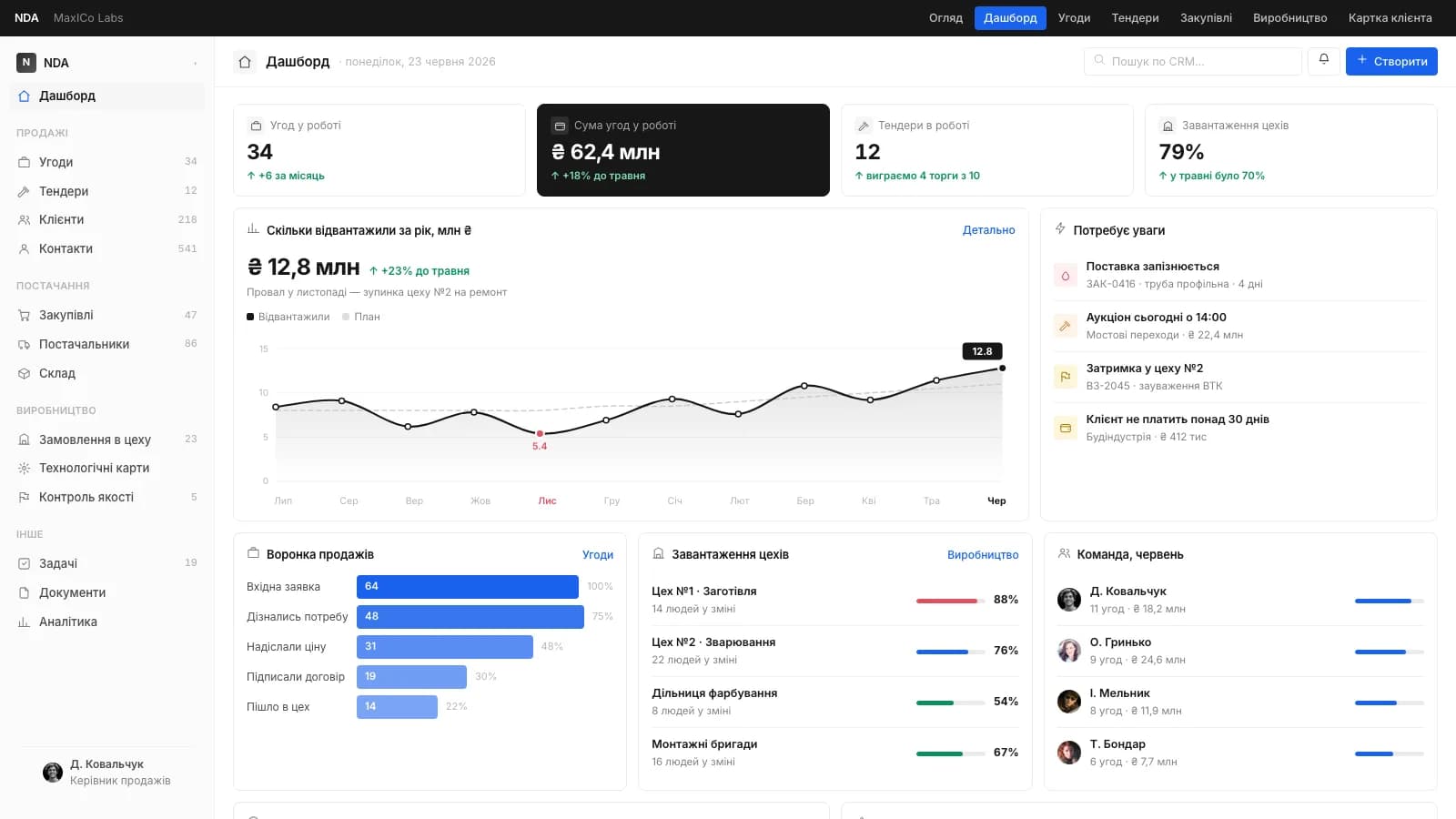Click the Документи file icon in sidebar

25,592
